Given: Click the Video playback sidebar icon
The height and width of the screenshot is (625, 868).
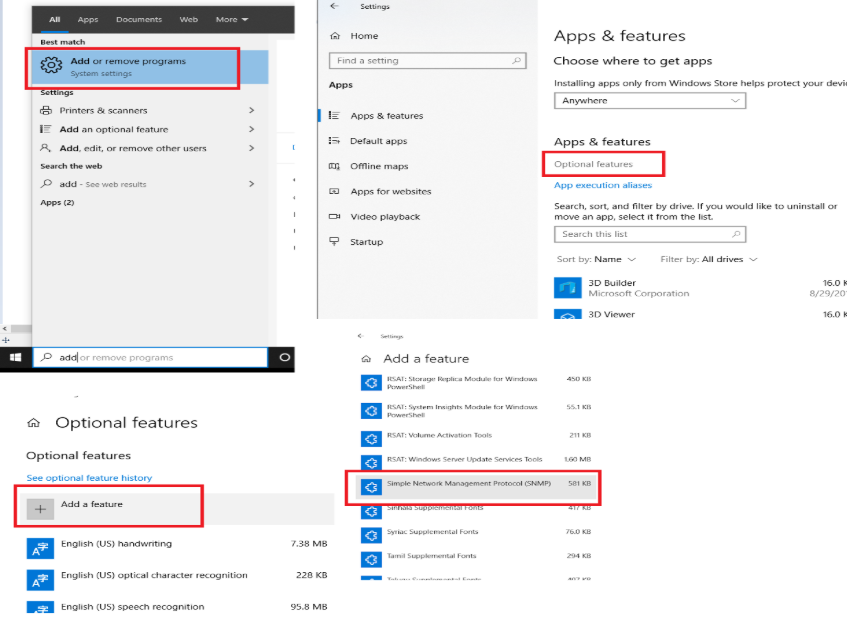Looking at the screenshot, I should (x=334, y=216).
